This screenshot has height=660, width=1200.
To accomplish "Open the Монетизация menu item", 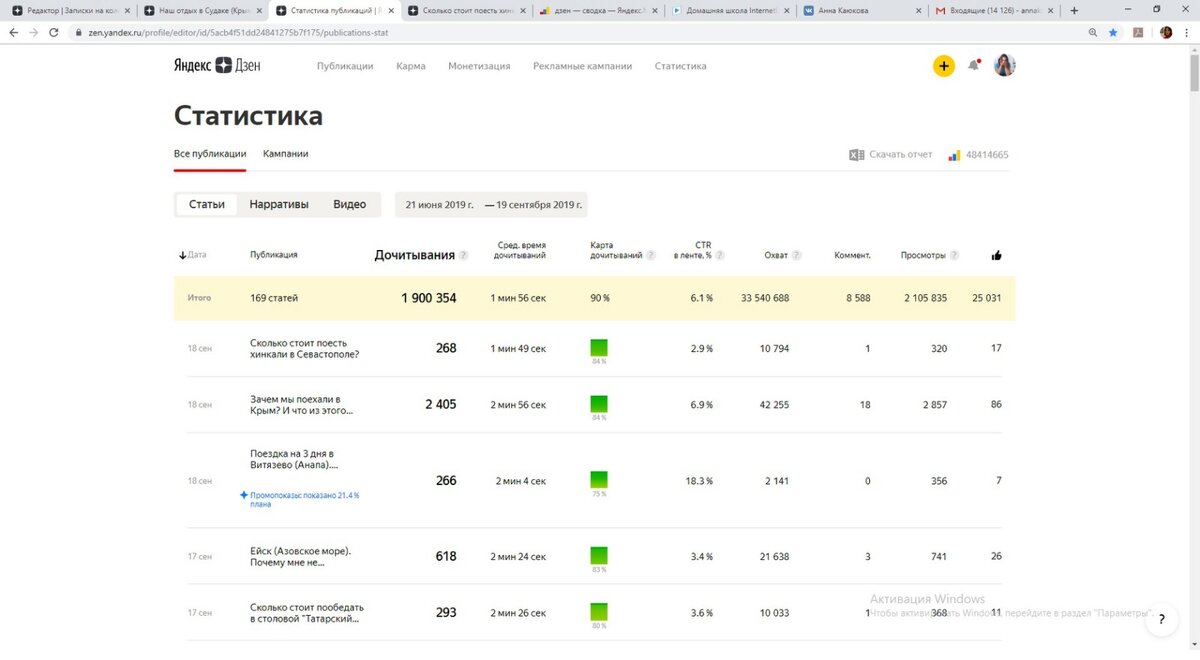I will (x=480, y=65).
